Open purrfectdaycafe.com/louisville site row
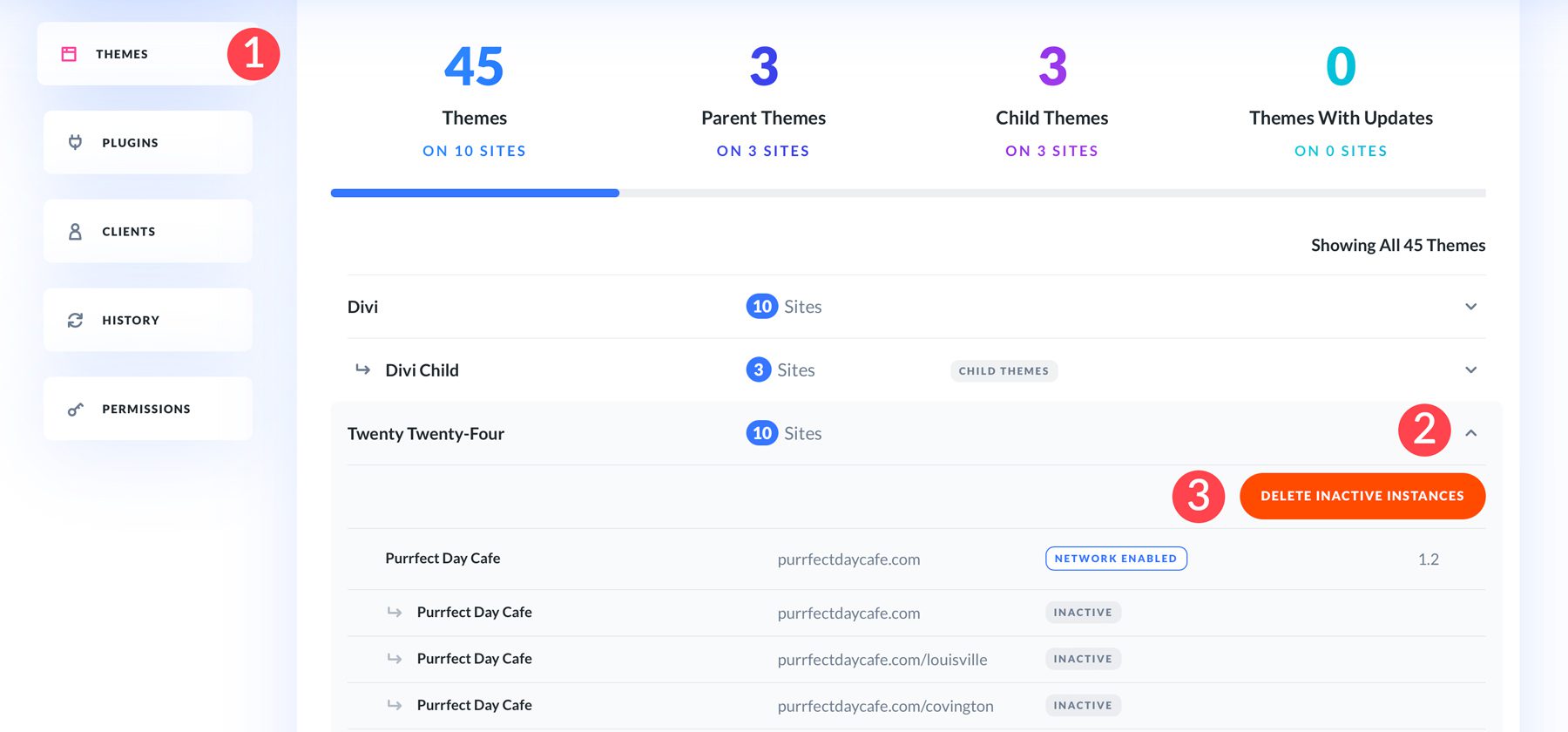Viewport: 1568px width, 732px height. 882,660
